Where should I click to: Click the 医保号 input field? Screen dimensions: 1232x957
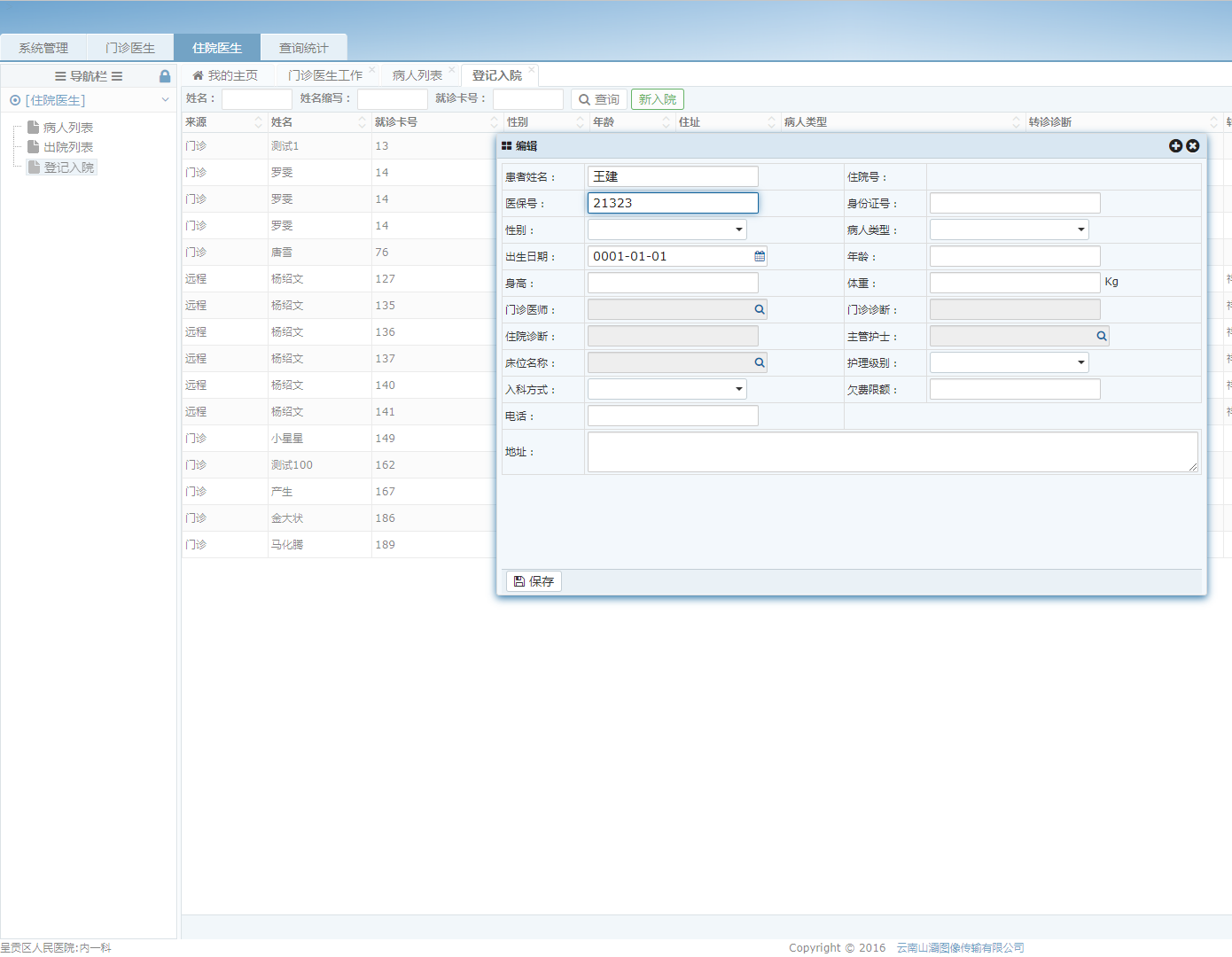pyautogui.click(x=673, y=203)
